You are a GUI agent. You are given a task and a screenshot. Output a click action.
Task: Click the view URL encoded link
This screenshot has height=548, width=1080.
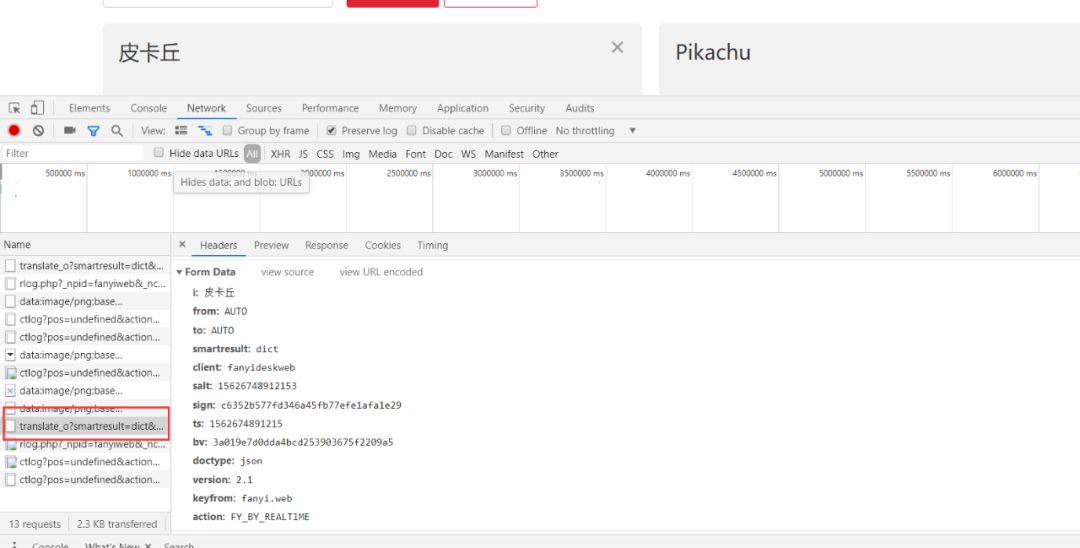[381, 272]
